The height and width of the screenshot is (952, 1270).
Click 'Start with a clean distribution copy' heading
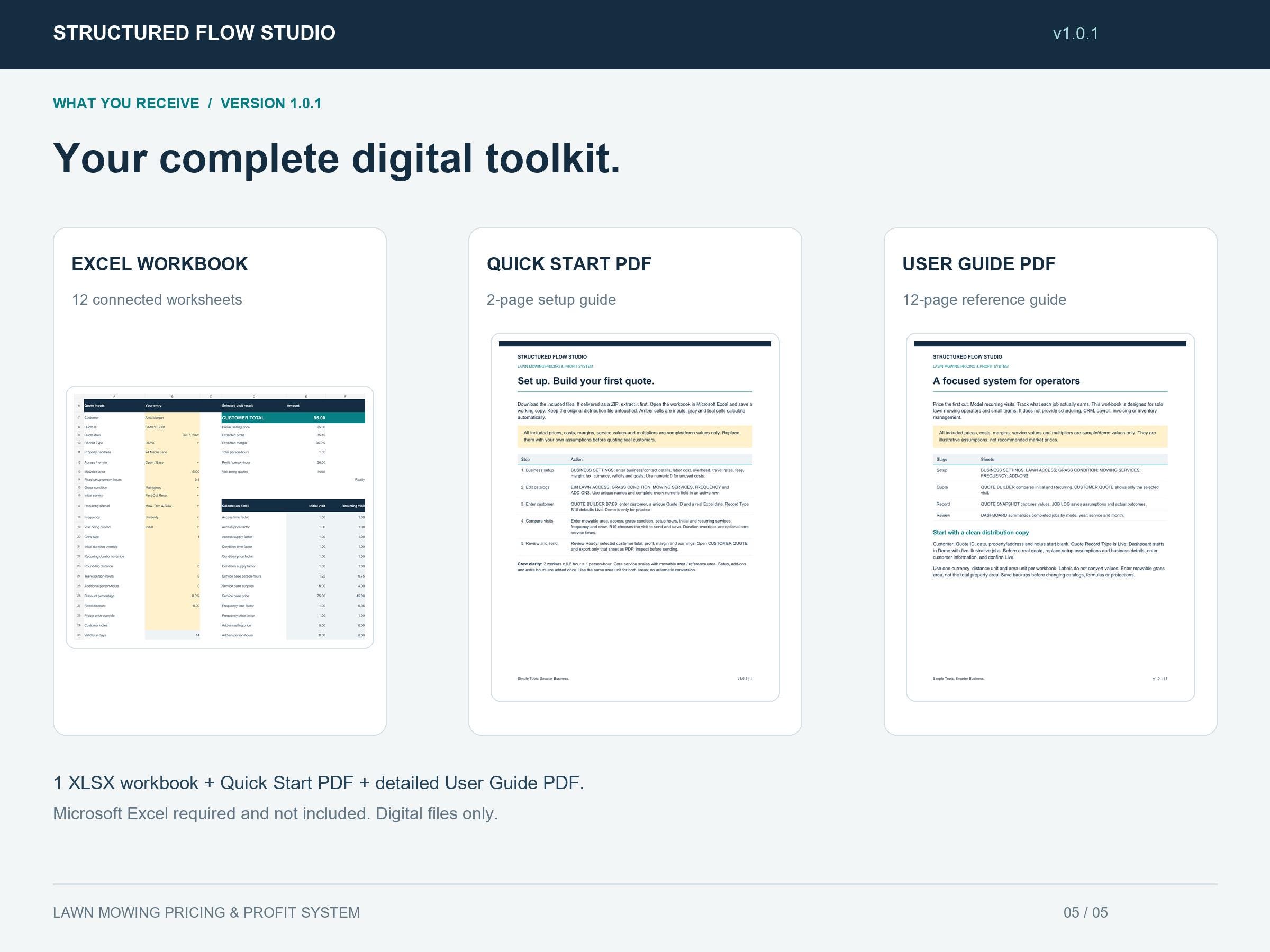click(981, 533)
